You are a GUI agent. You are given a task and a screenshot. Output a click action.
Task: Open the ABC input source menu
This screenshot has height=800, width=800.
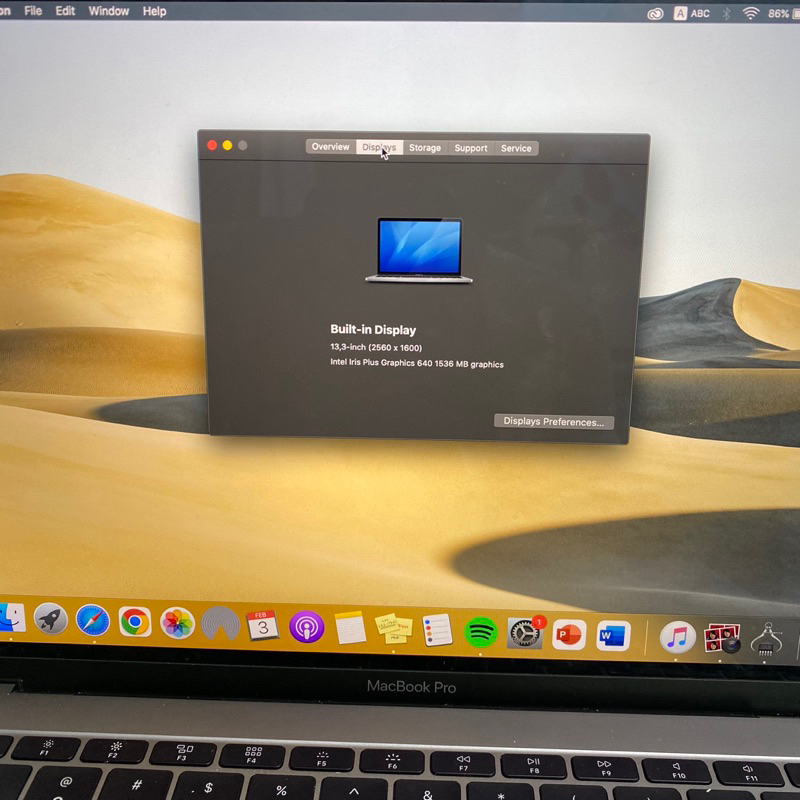coord(692,13)
